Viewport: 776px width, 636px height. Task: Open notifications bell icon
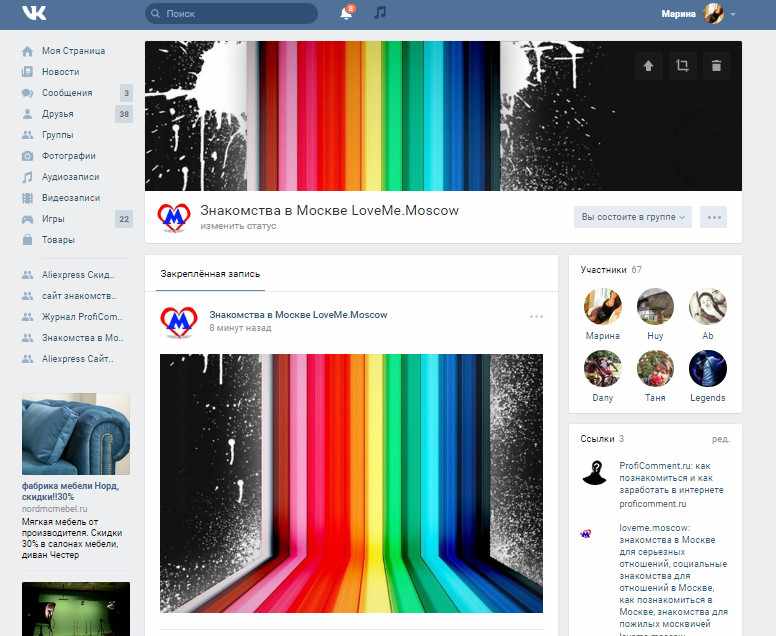(347, 13)
